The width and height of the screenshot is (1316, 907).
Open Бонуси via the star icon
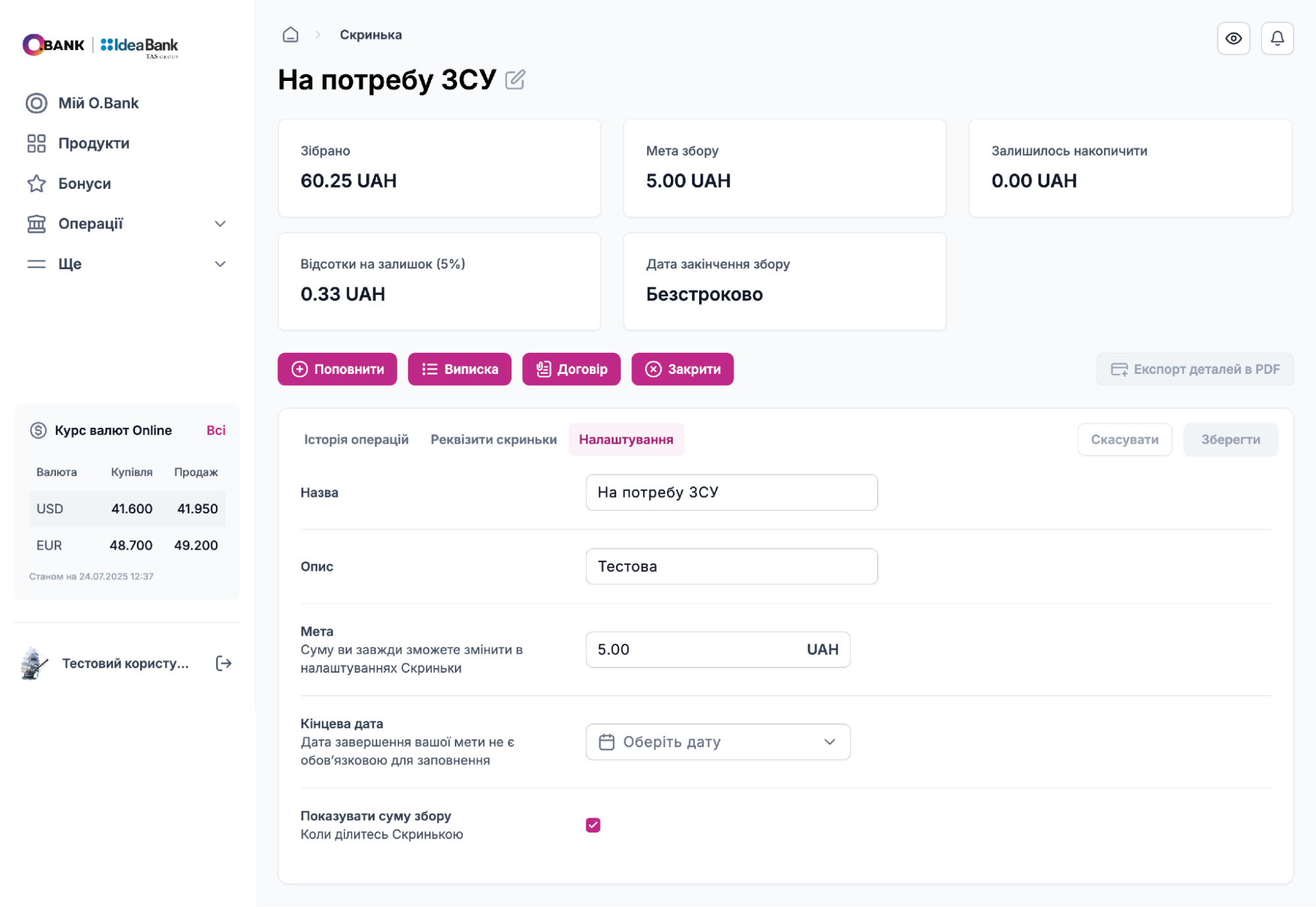(36, 184)
